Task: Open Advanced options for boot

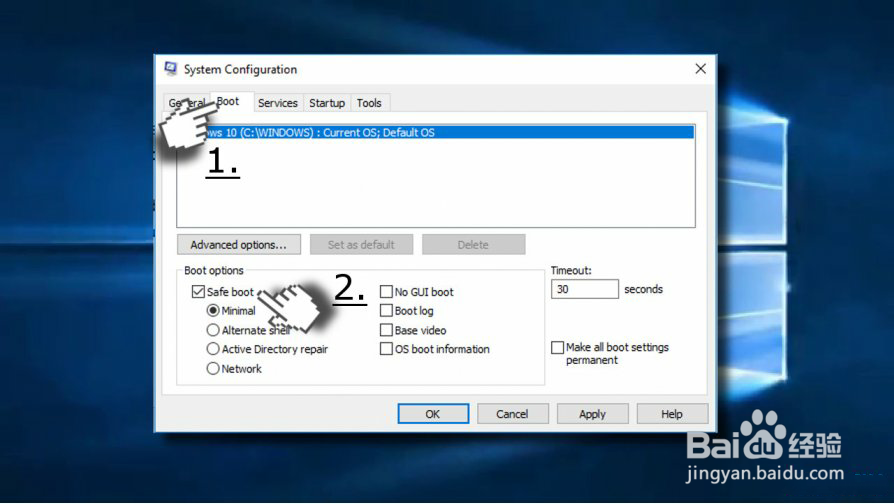Action: coord(238,245)
